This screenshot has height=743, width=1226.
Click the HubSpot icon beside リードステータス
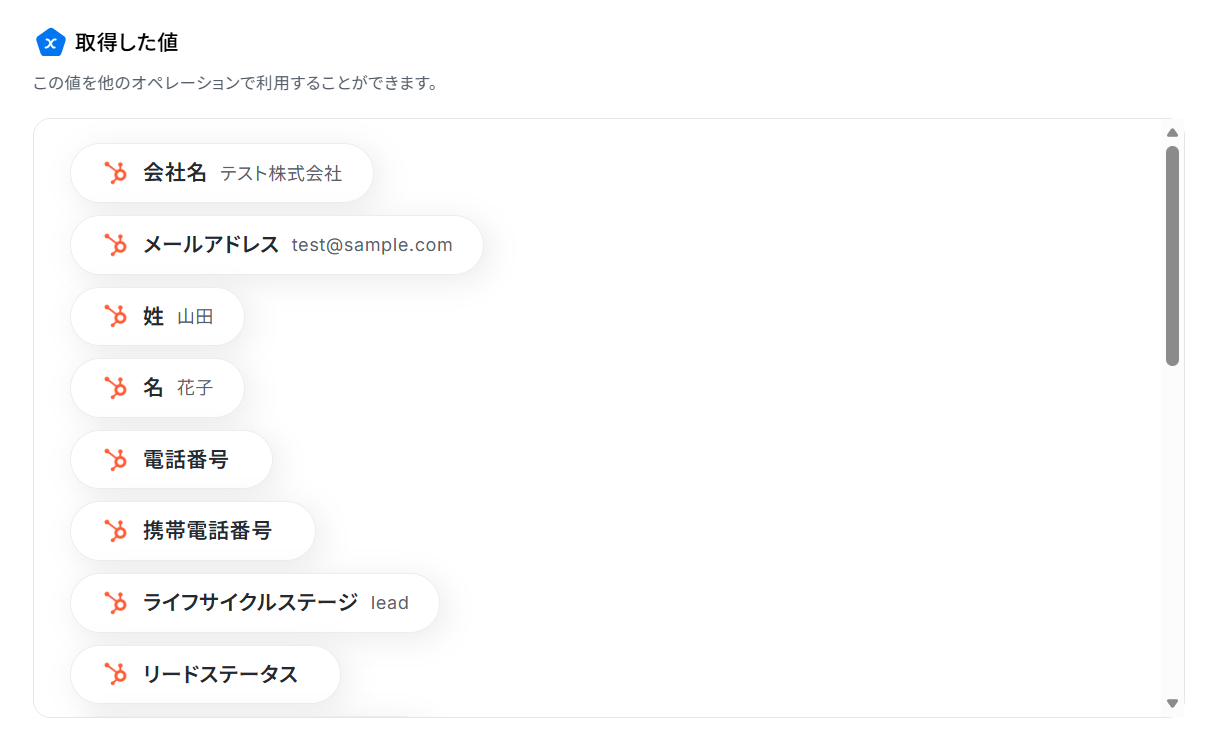(x=116, y=674)
